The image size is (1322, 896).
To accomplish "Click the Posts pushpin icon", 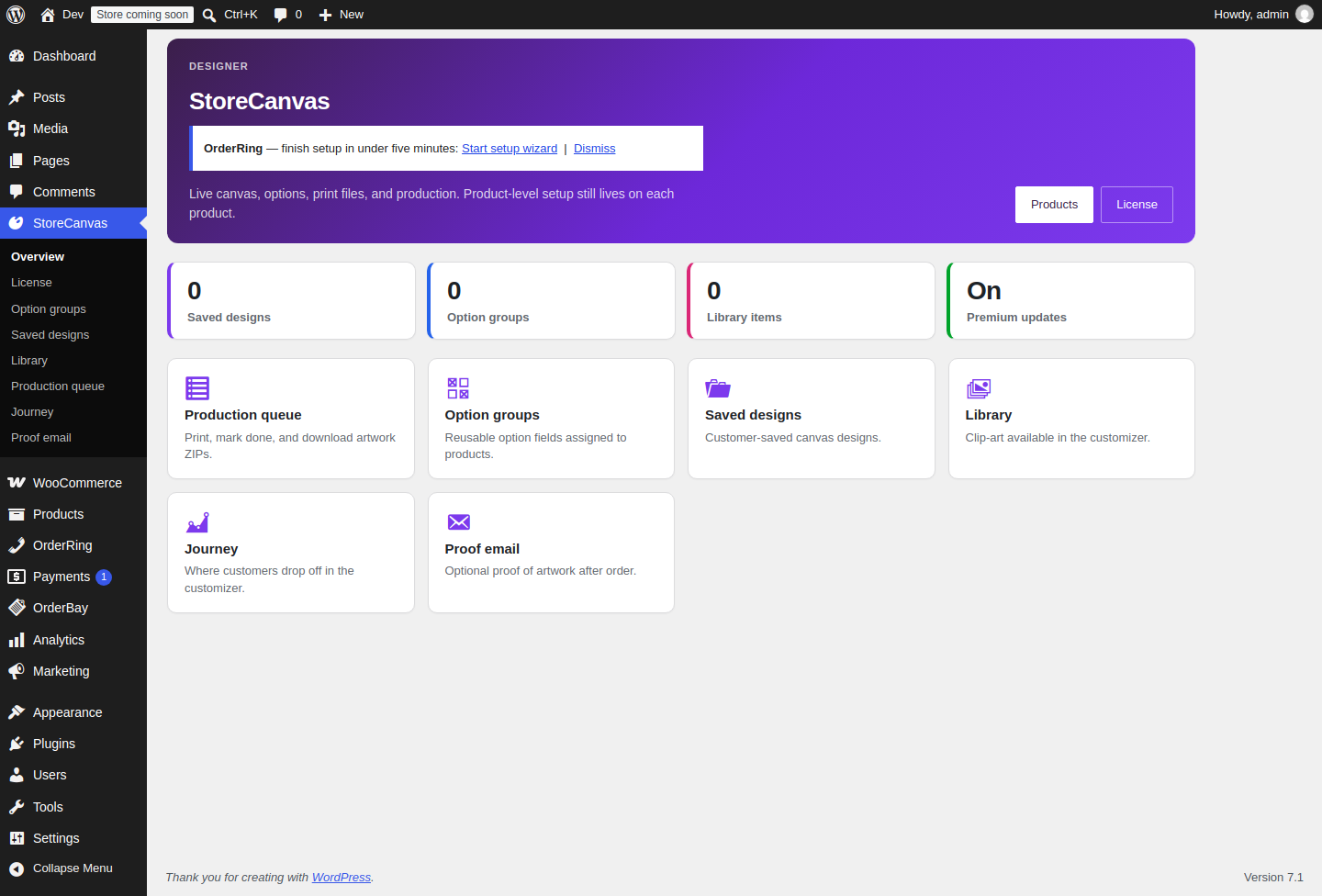I will click(17, 97).
